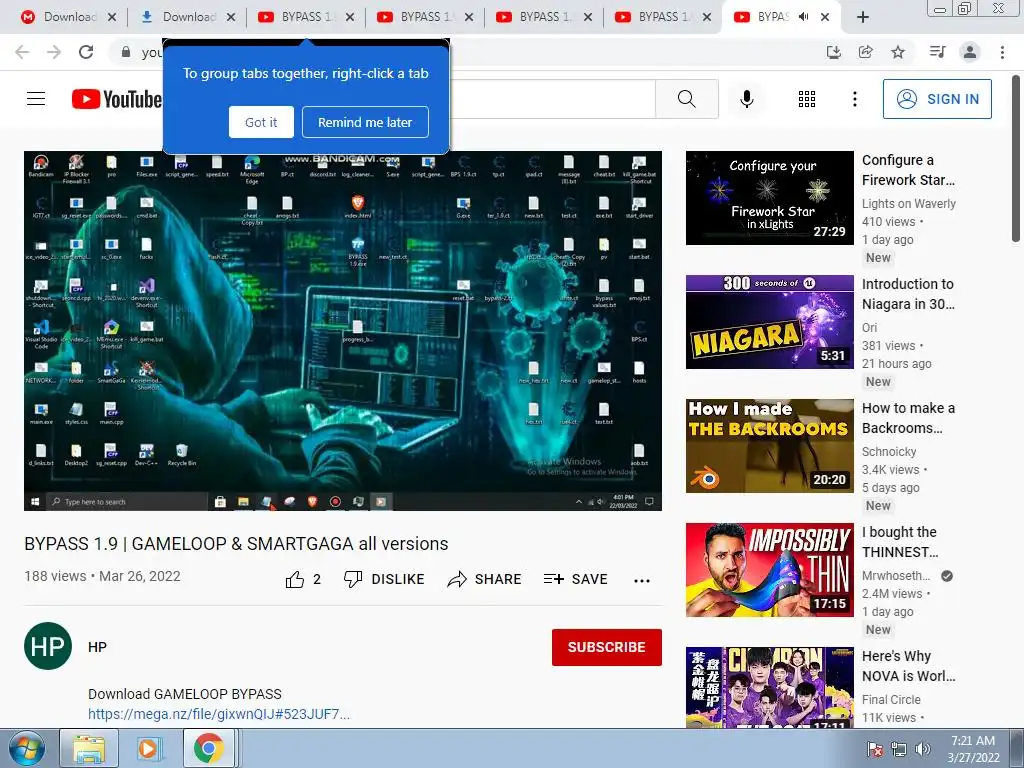Open YouTube hamburger guide menu
The width and height of the screenshot is (1024, 768).
click(x=36, y=99)
